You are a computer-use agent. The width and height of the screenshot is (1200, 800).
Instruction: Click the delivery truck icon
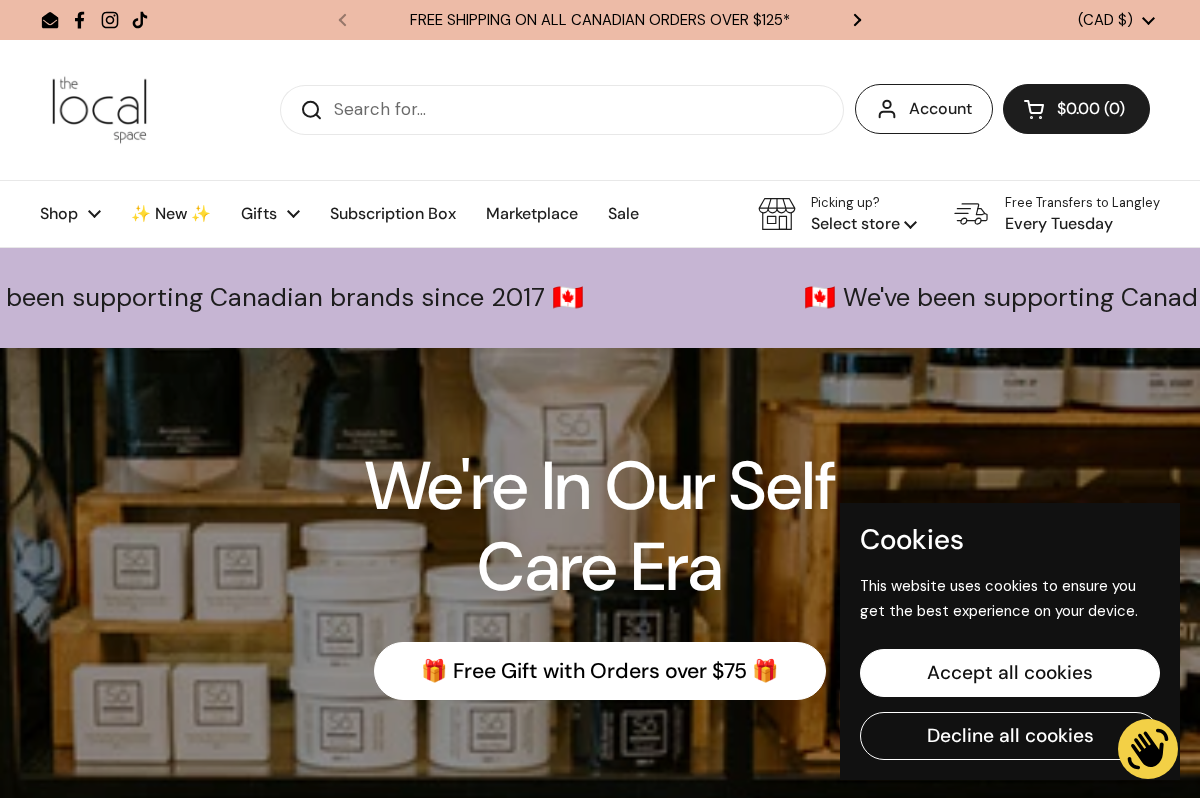[x=971, y=214]
